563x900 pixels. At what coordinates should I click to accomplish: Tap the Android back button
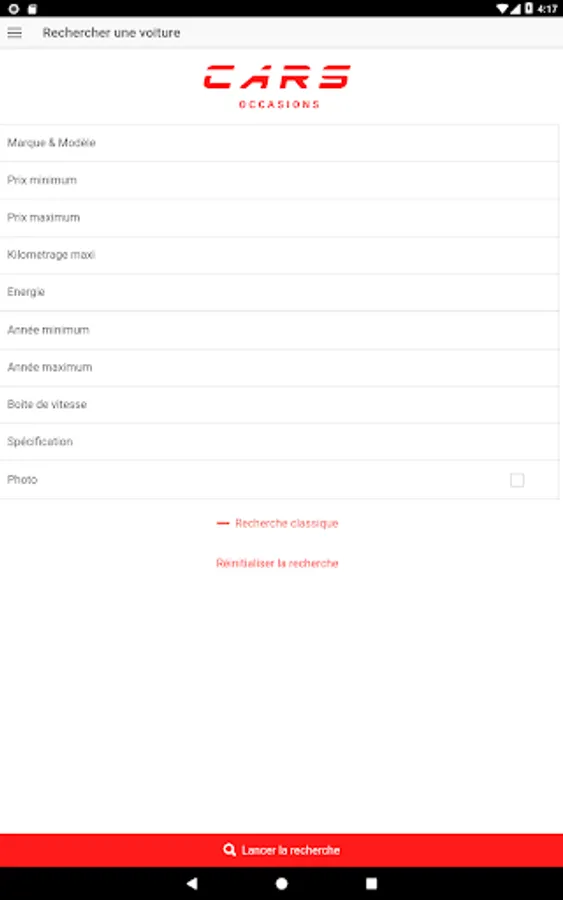click(192, 883)
